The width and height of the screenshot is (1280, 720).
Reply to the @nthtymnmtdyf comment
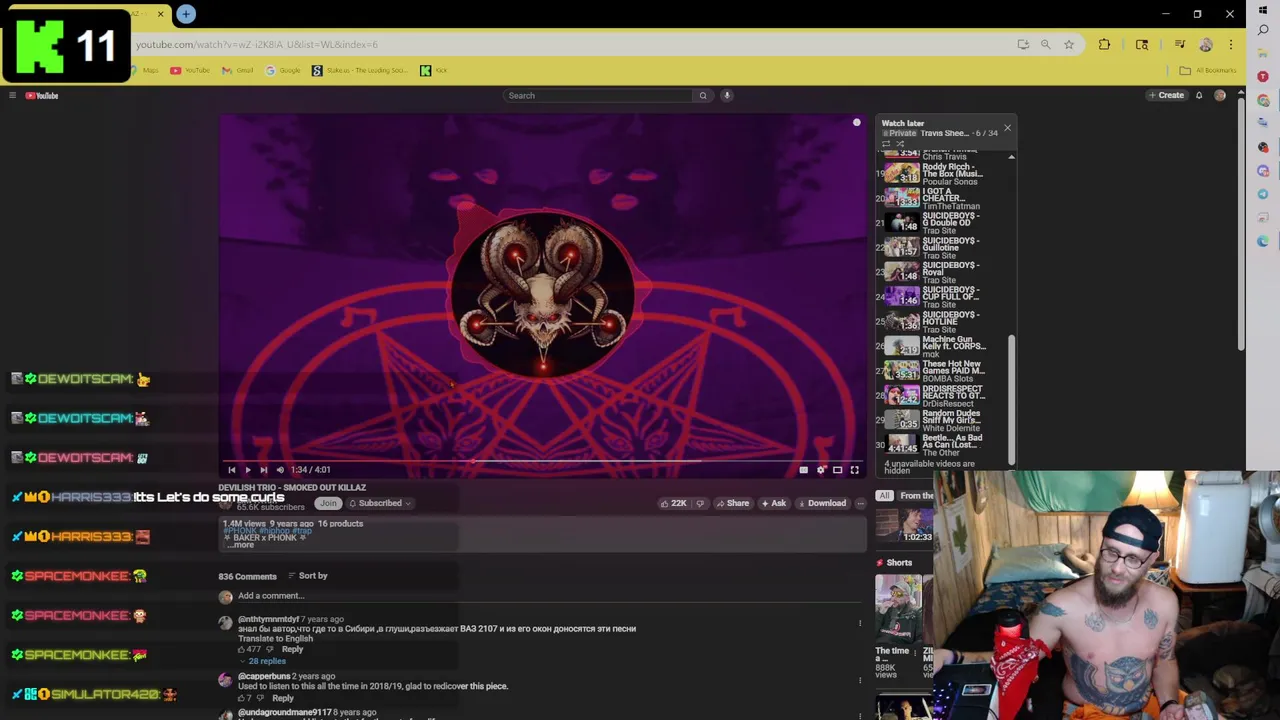coord(292,650)
